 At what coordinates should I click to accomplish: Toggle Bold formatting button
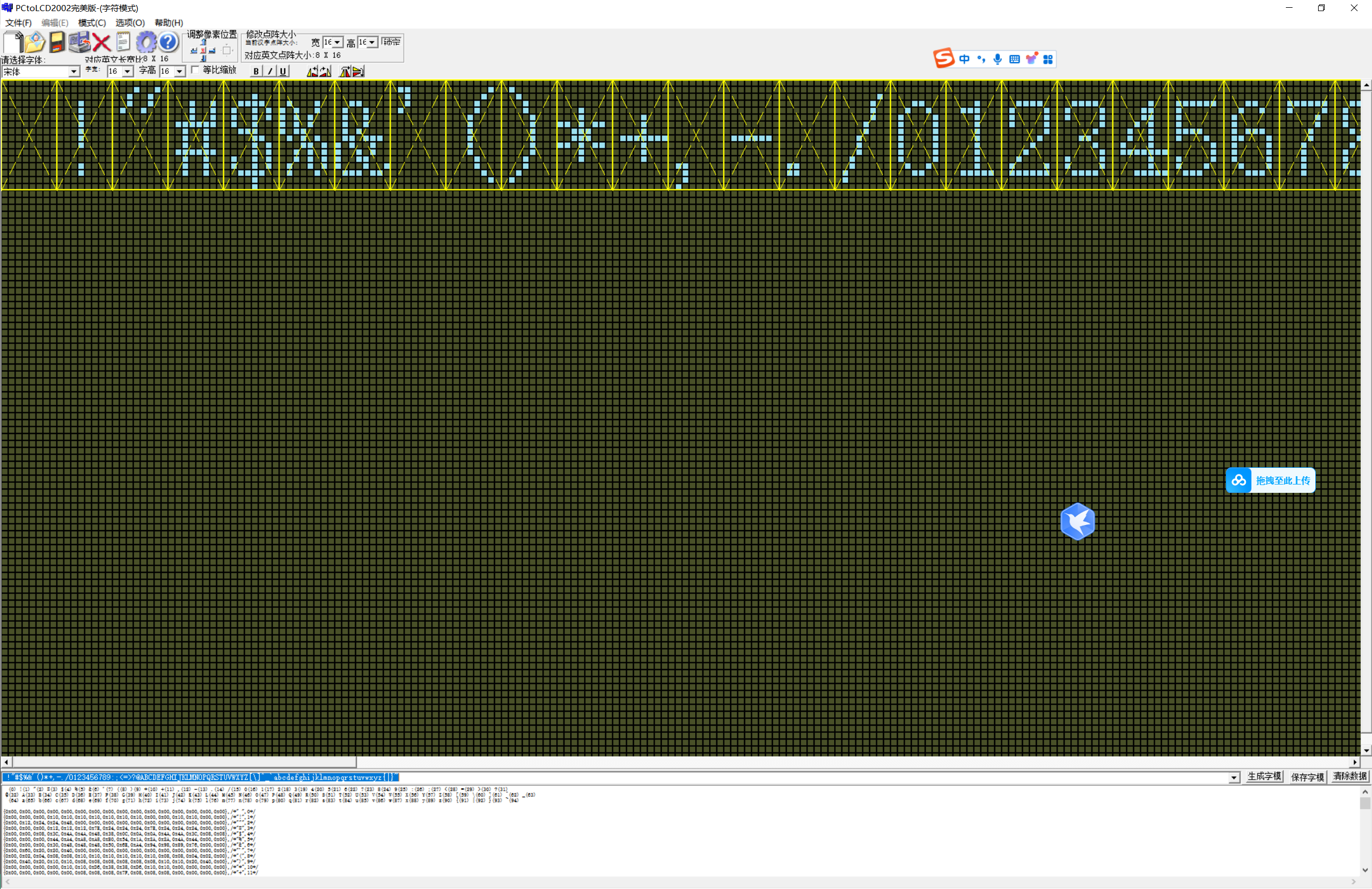(x=256, y=72)
